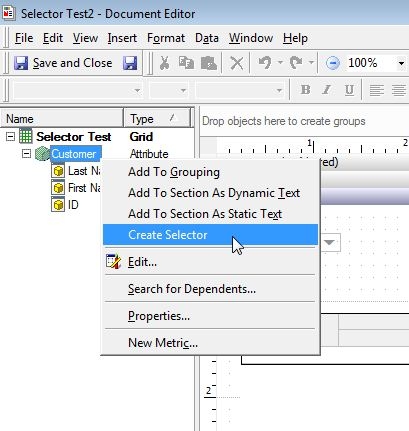Open the Insert menu
This screenshot has width=409, height=431.
pyautogui.click(x=122, y=38)
